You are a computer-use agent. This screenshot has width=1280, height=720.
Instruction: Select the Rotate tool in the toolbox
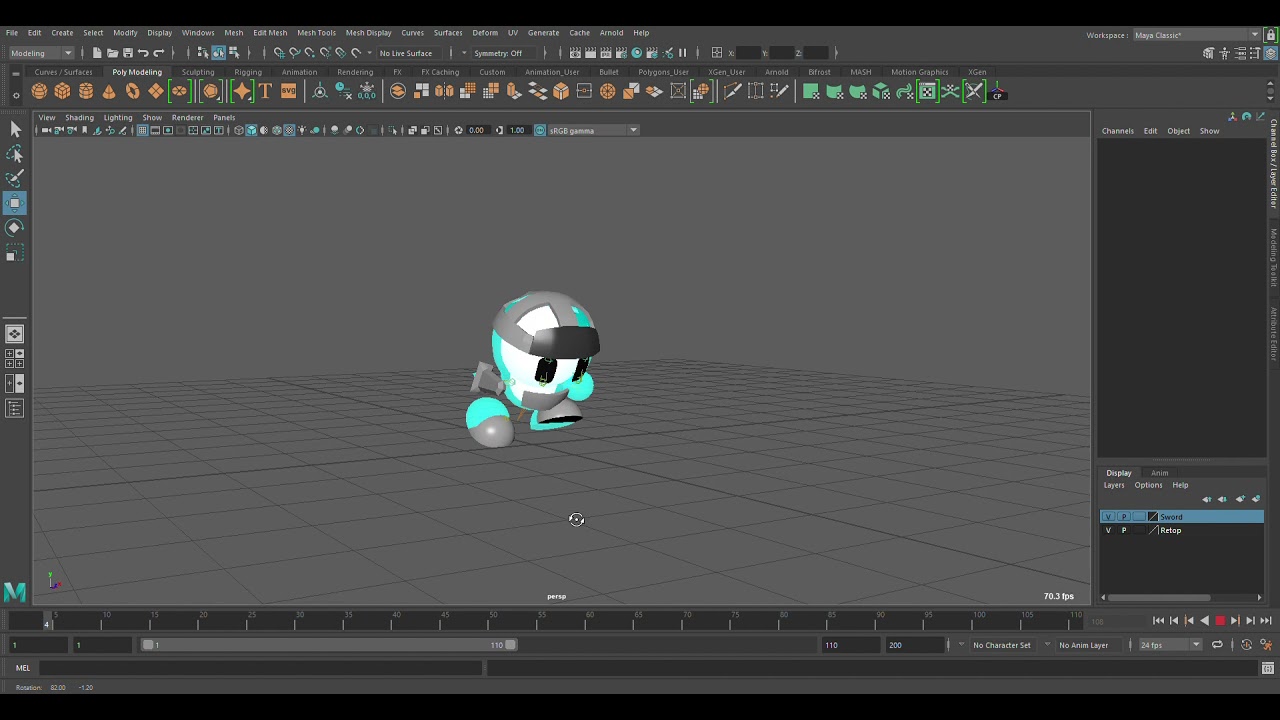tap(15, 228)
